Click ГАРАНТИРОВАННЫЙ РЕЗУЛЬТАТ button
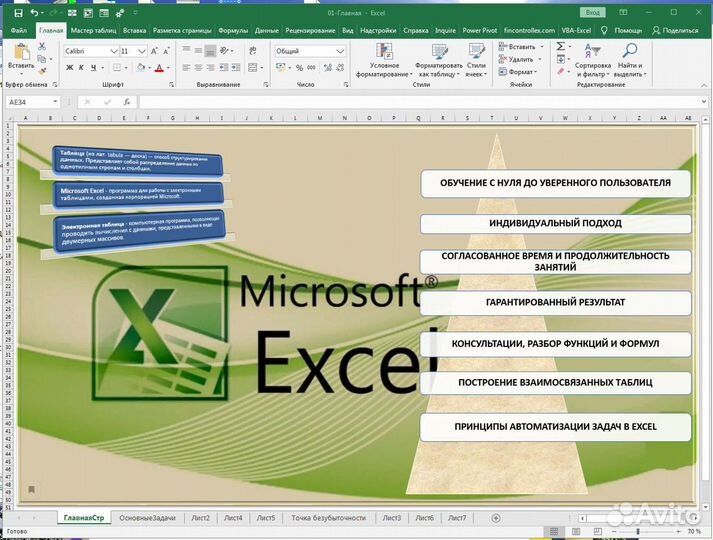 pyautogui.click(x=555, y=302)
